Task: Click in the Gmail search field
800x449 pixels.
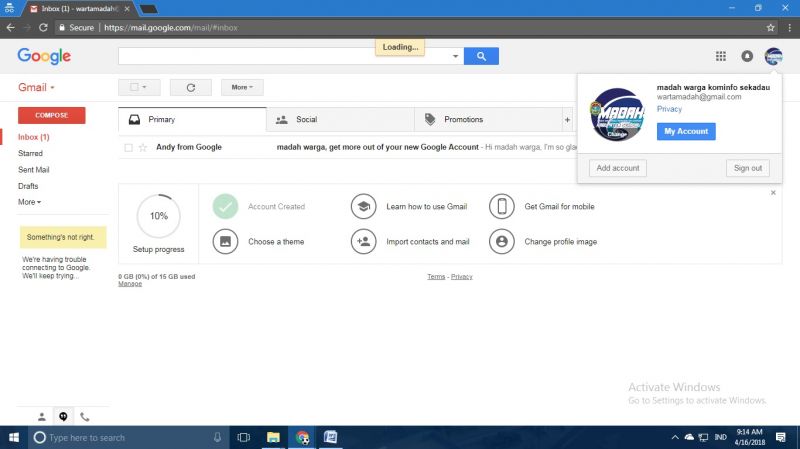Action: click(283, 56)
